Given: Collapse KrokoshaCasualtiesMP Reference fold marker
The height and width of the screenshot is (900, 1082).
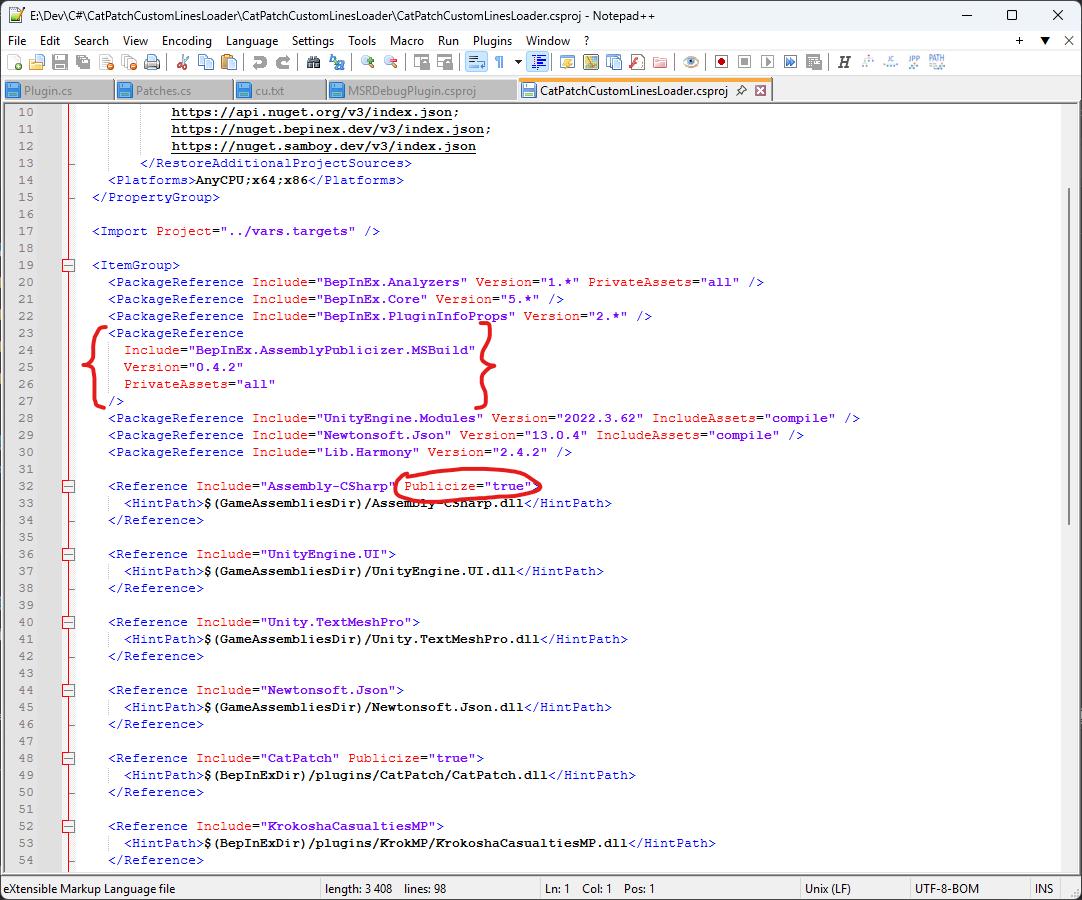Looking at the screenshot, I should point(68,826).
